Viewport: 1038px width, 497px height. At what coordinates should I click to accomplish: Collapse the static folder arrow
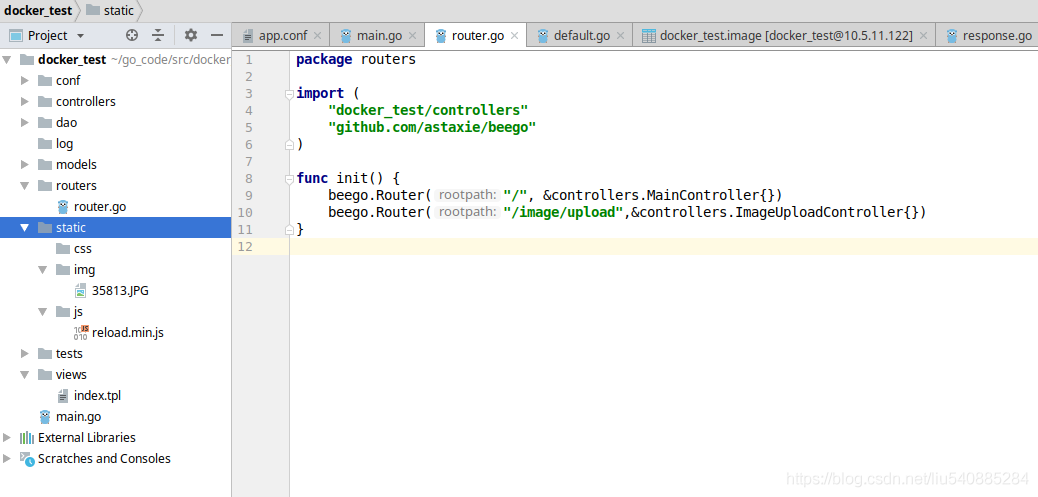[x=25, y=228]
